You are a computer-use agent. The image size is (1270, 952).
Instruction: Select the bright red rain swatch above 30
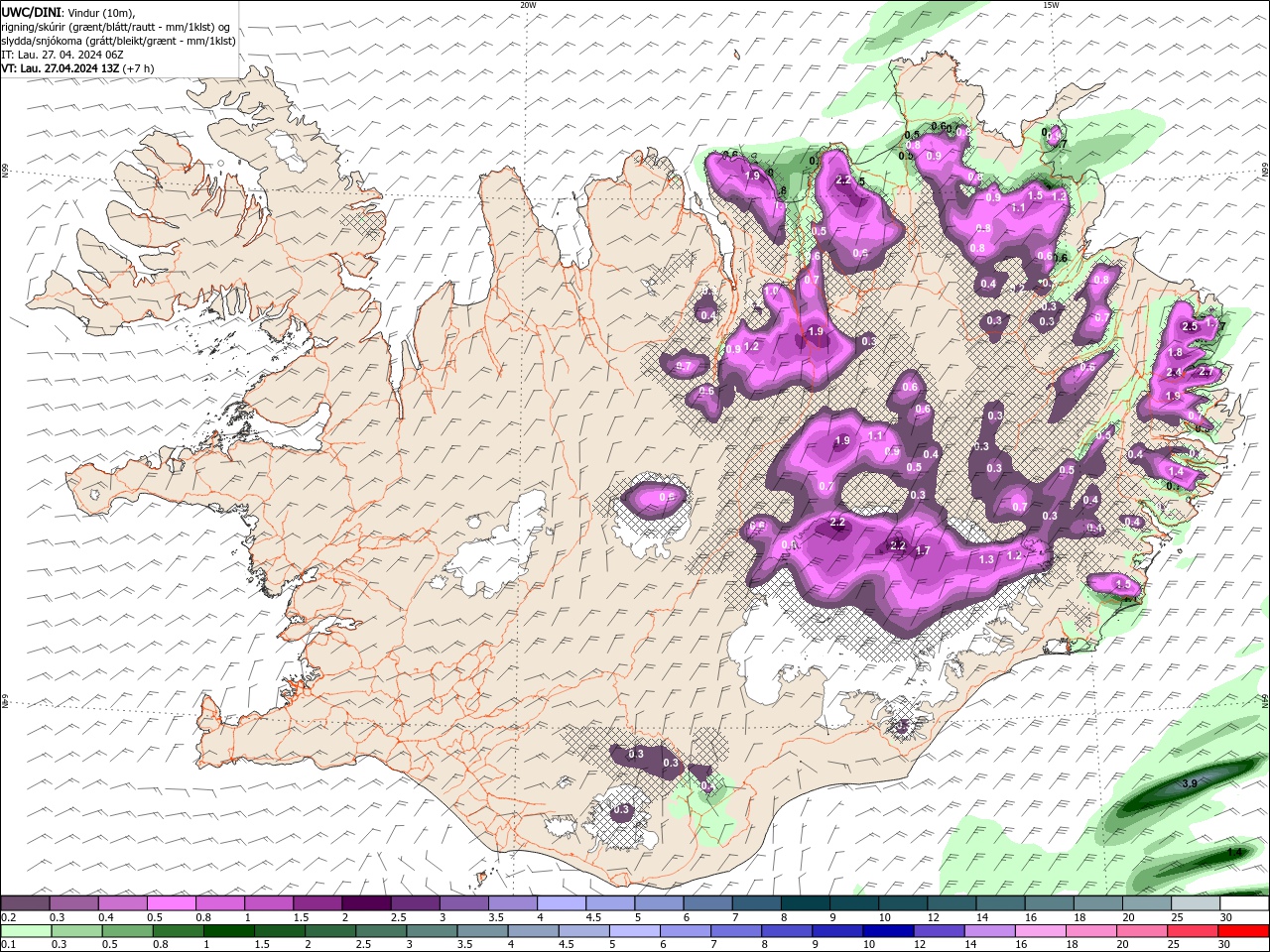coord(1243,931)
